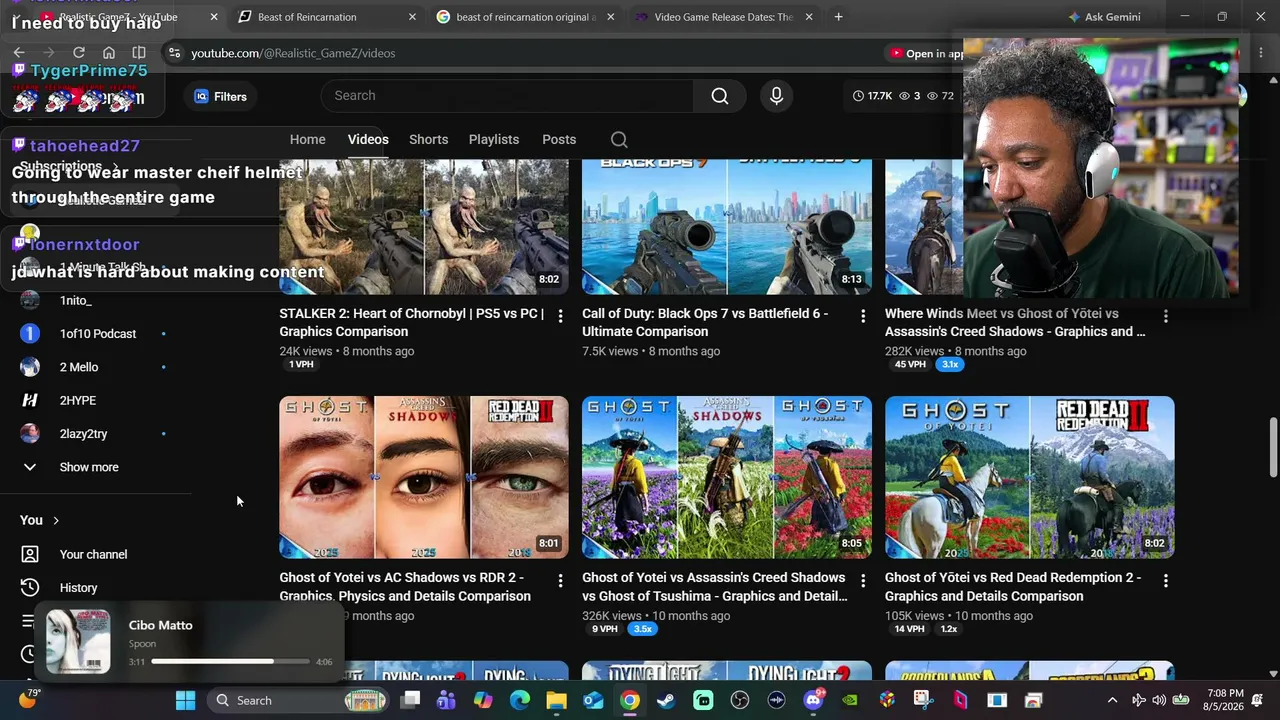This screenshot has width=1280, height=720.
Task: Open options menu for STALKER 2 video
Action: click(x=560, y=316)
